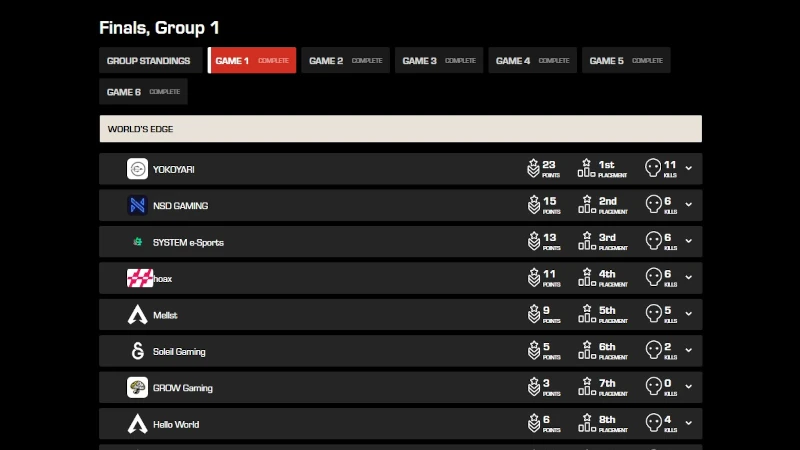Click hoax's points medal icon
The width and height of the screenshot is (800, 450).
point(534,277)
